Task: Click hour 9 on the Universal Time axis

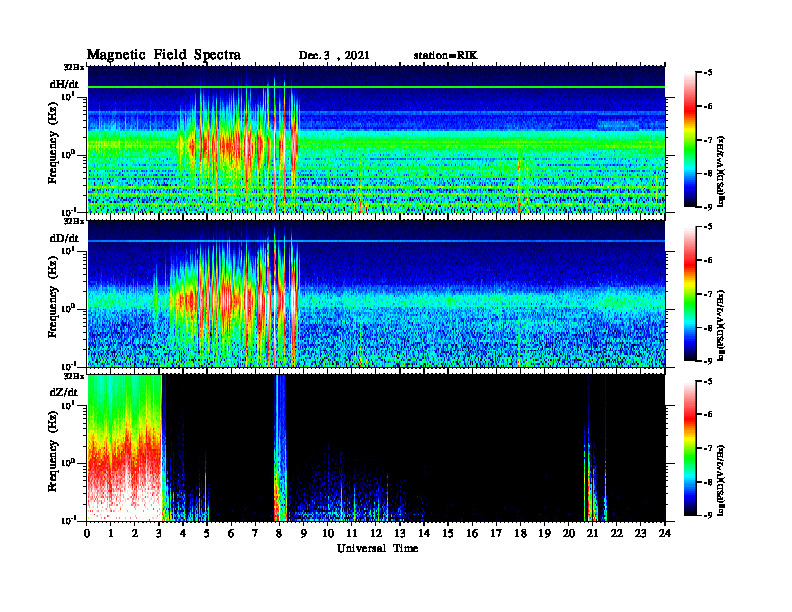Action: click(303, 534)
